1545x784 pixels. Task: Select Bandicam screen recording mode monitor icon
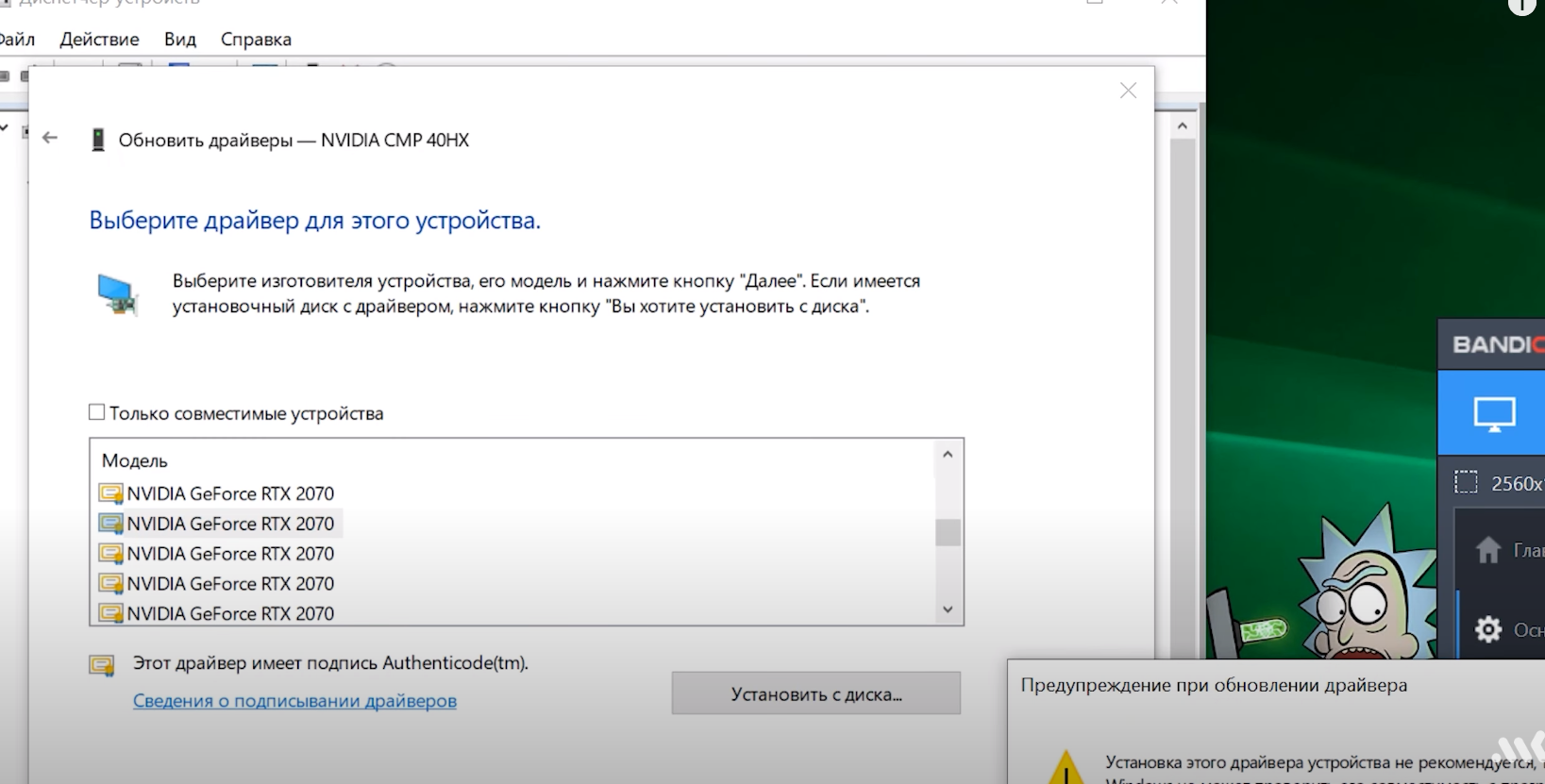tap(1494, 413)
